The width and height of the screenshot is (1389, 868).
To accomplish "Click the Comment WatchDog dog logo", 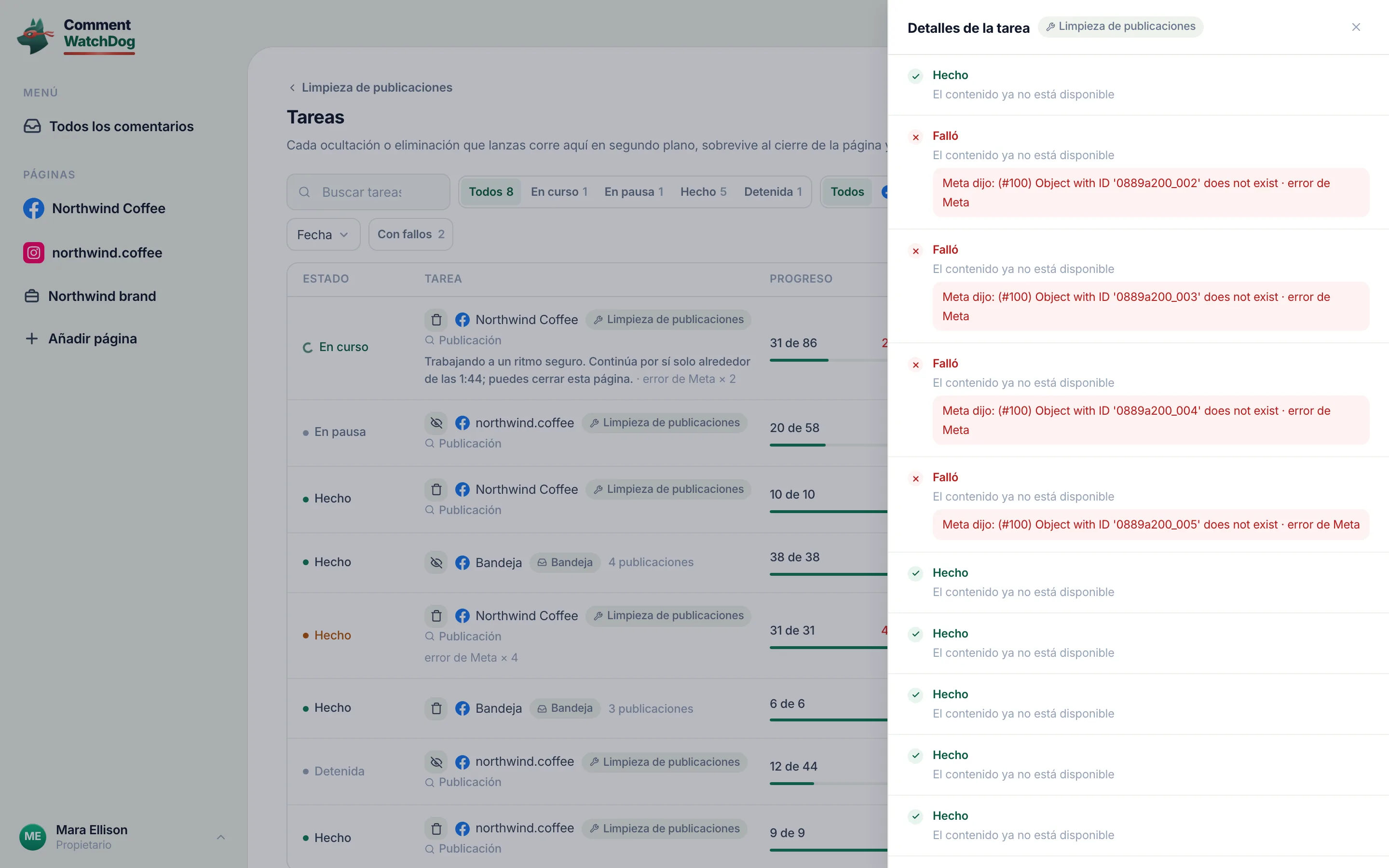I will (x=35, y=36).
